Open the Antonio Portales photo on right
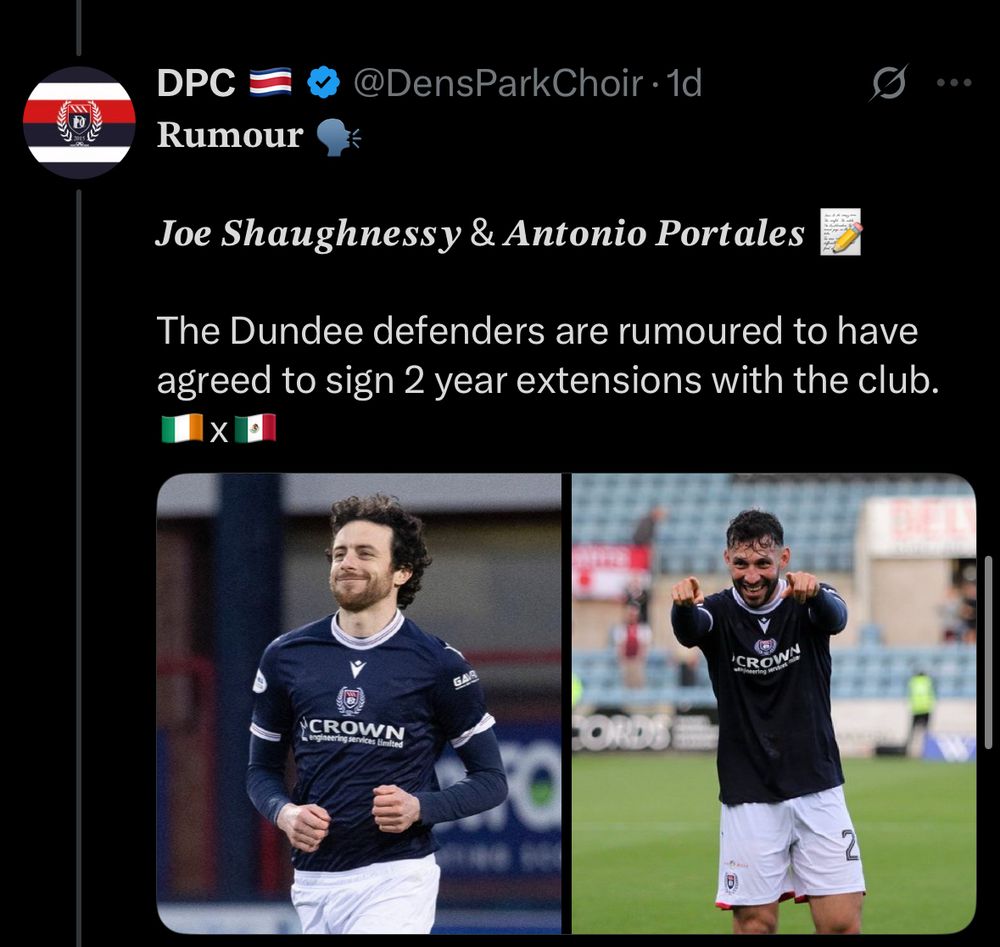The width and height of the screenshot is (1000, 947). [x=774, y=703]
